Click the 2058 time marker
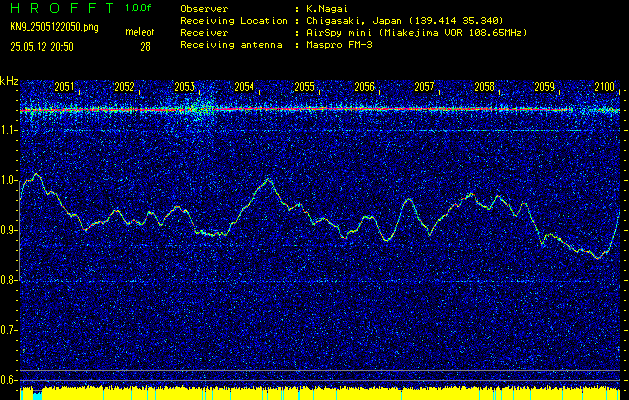The height and width of the screenshot is (400, 629). 485,87
